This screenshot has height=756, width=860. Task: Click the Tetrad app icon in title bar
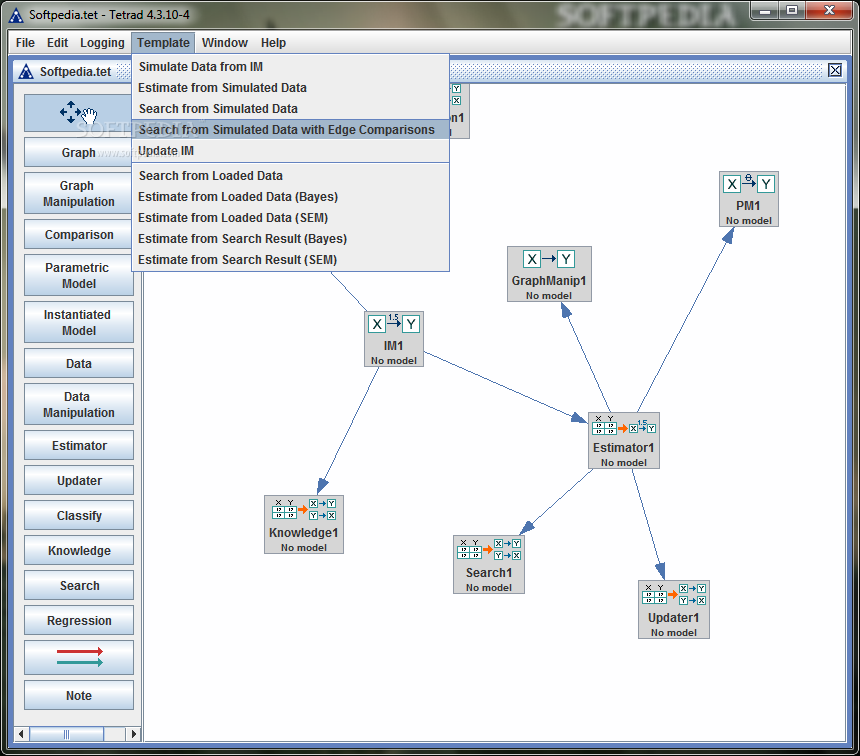point(16,15)
